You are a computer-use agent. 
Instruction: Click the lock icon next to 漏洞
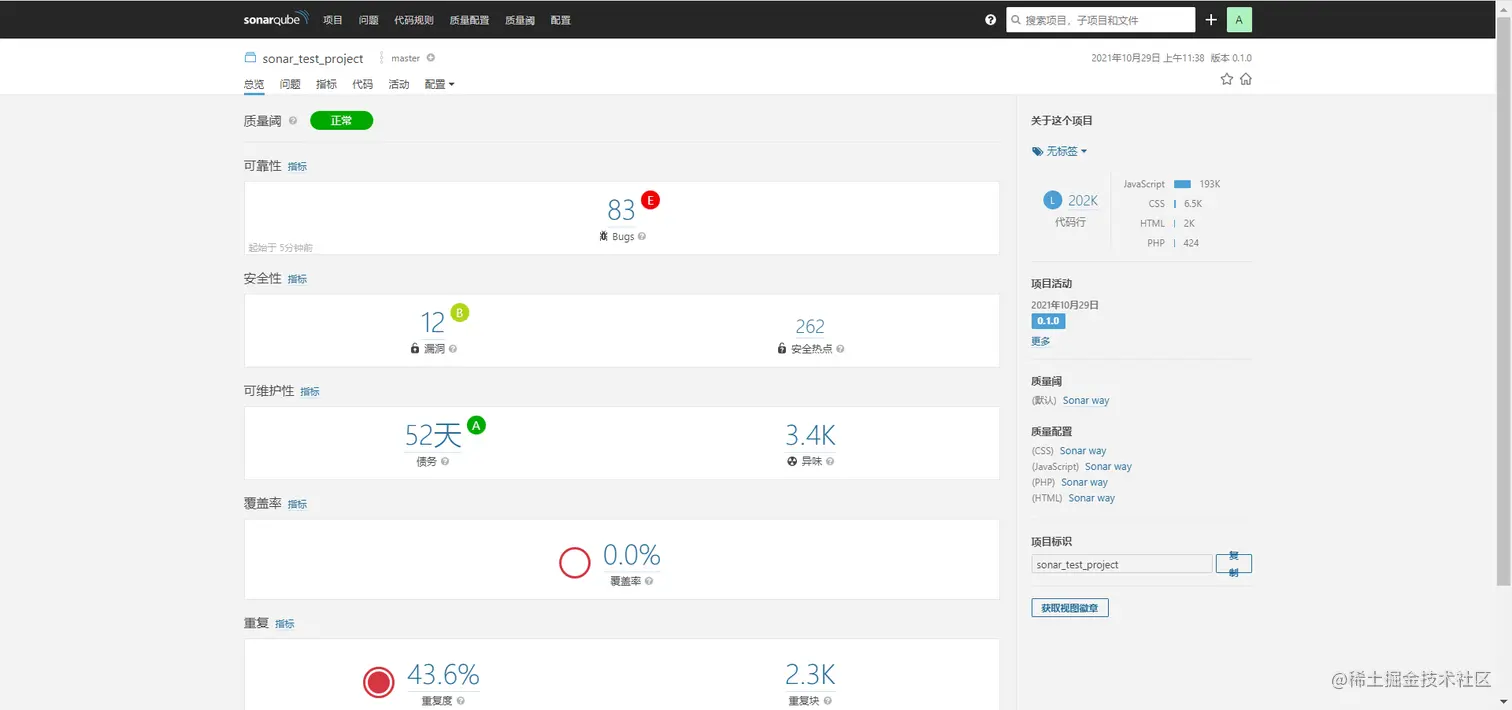click(x=415, y=349)
